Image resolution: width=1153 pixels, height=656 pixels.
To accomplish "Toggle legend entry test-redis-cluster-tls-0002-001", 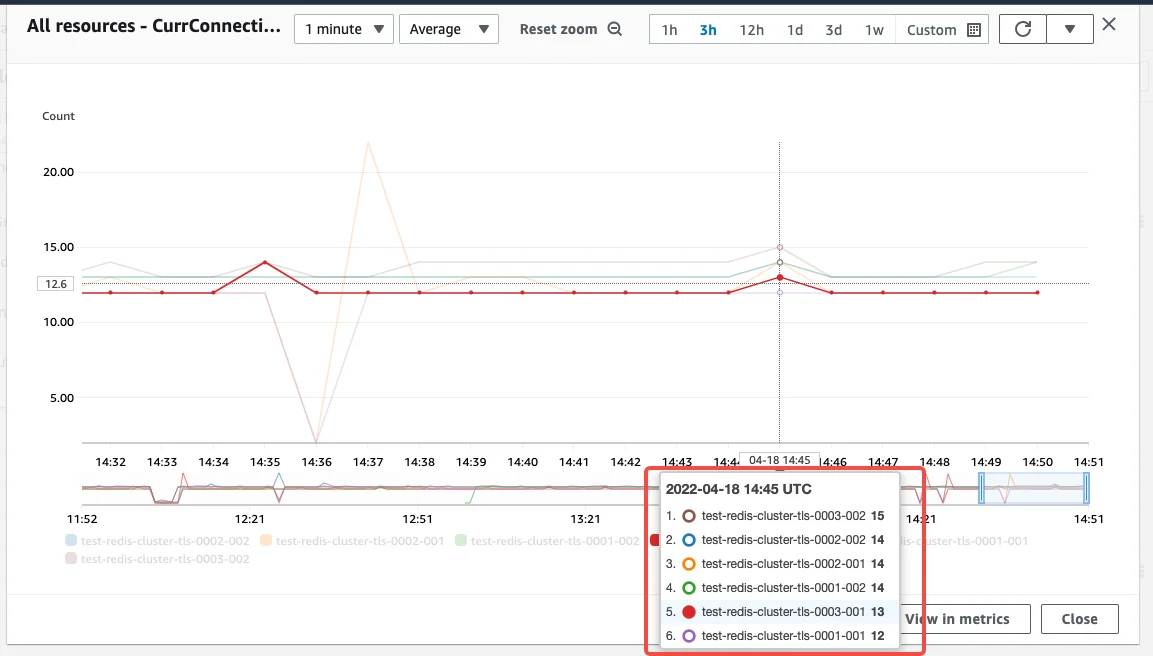I will 352,541.
